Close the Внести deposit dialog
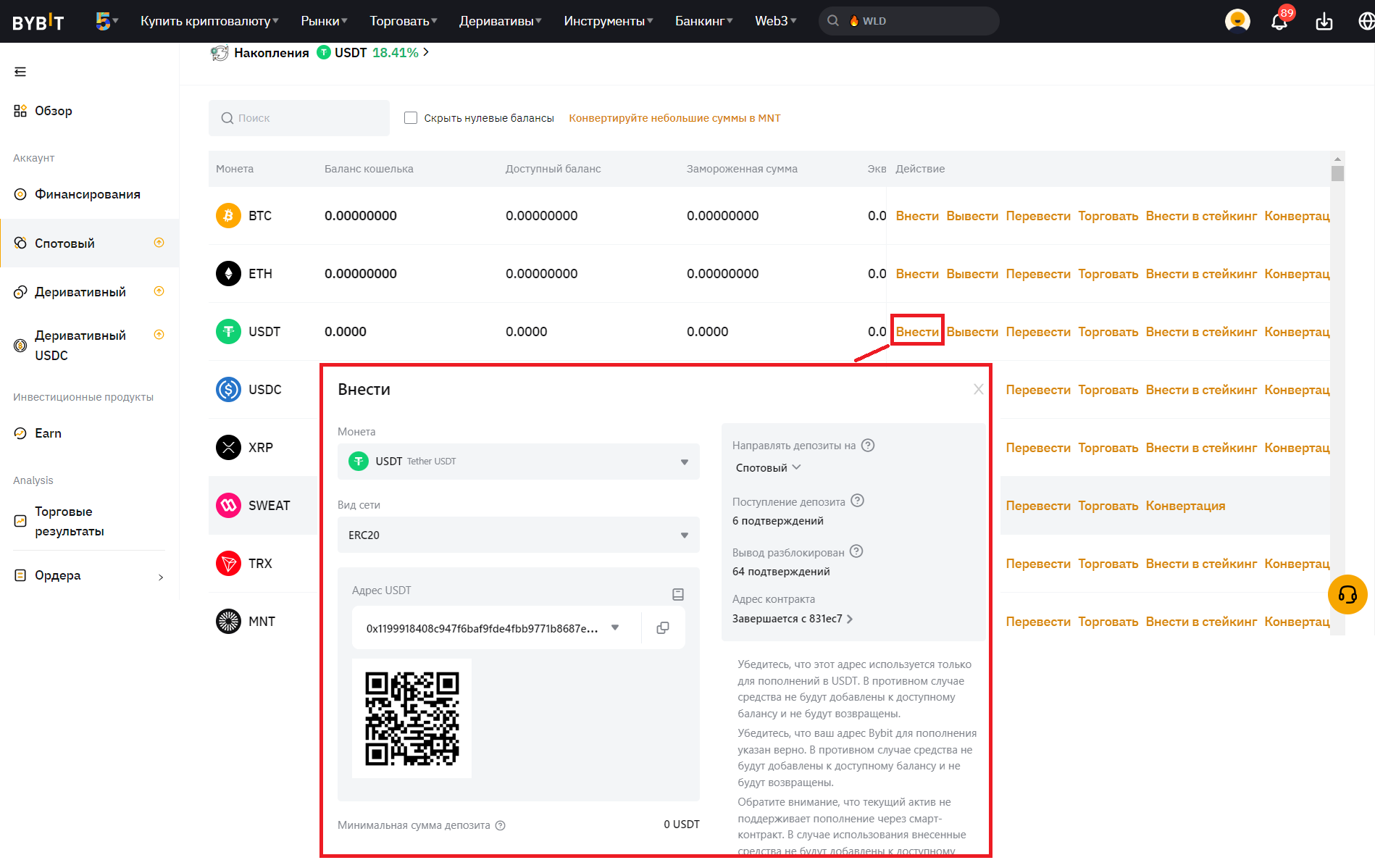 978,389
